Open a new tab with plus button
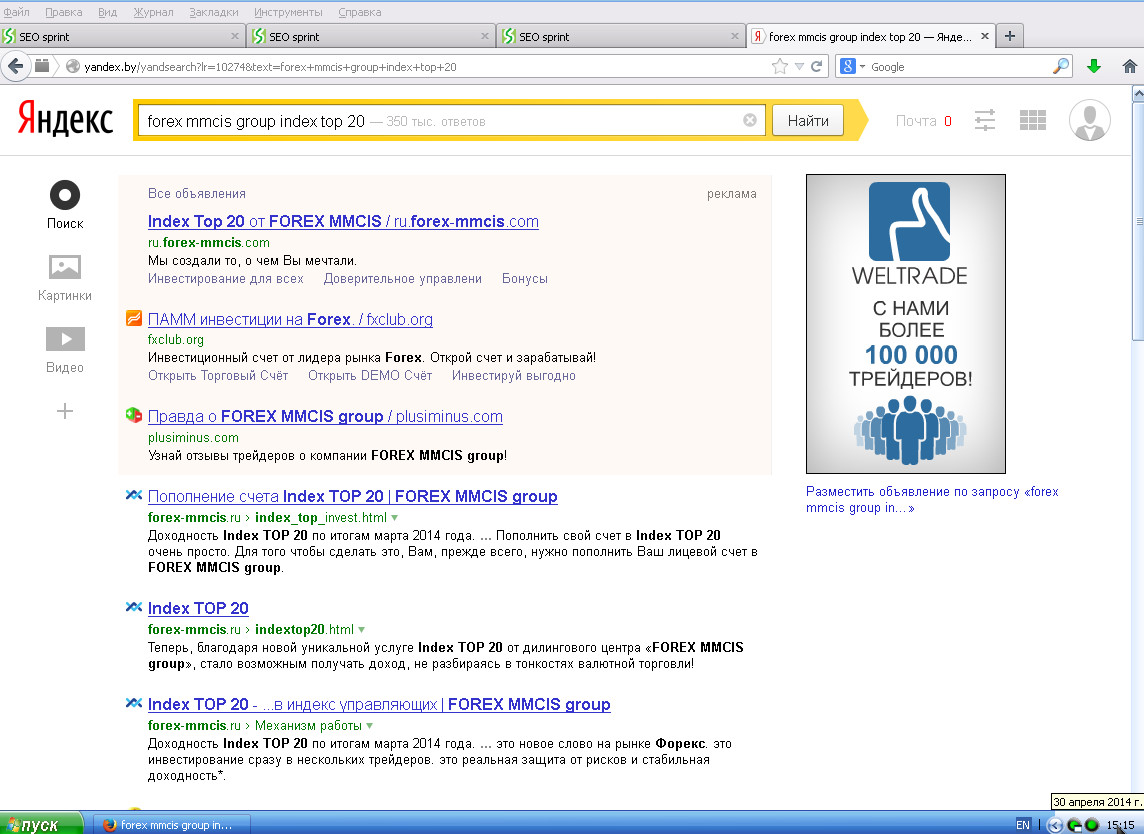Viewport: 1144px width, 834px height. coord(1010,36)
